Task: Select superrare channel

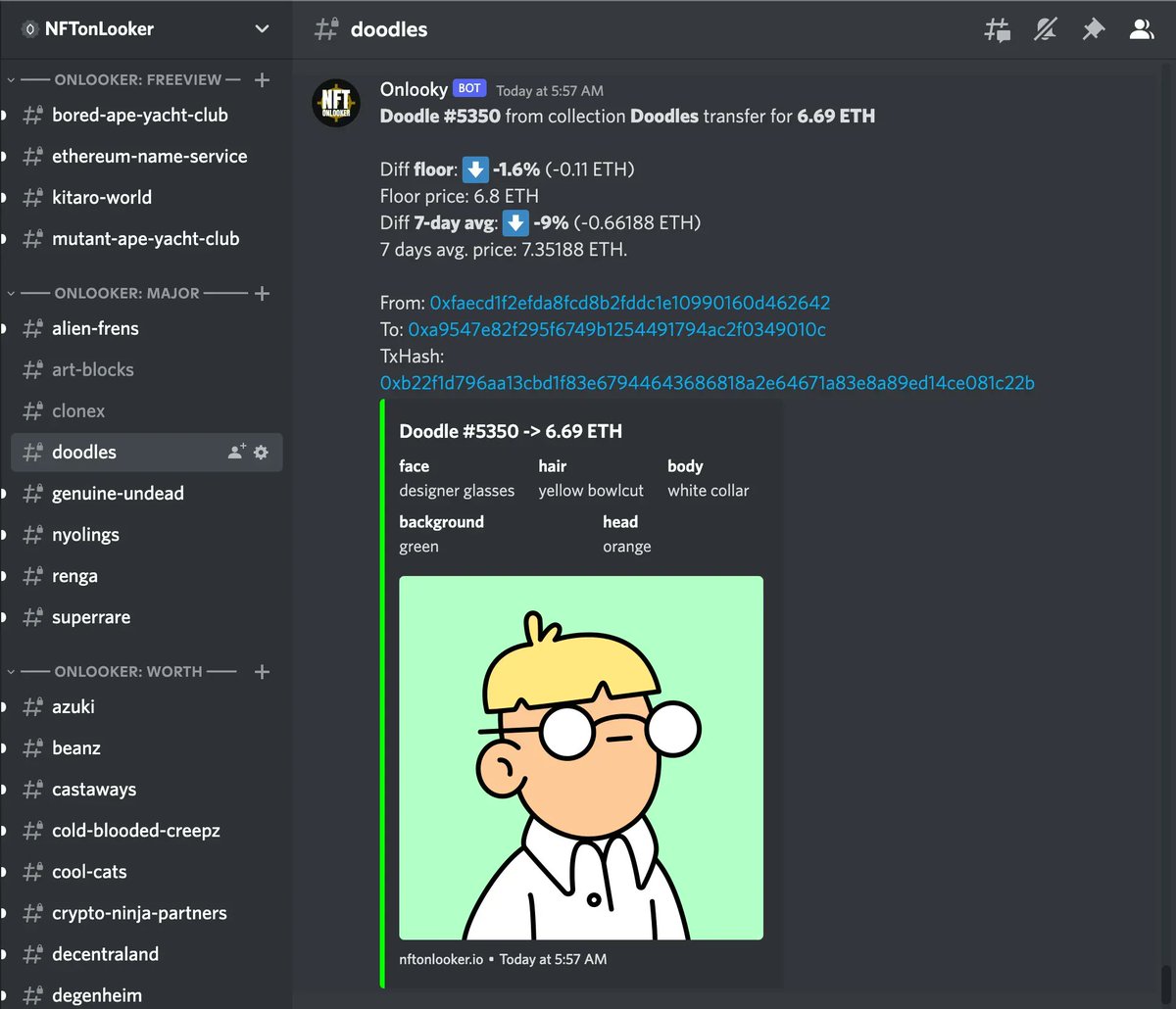Action: tap(147, 617)
